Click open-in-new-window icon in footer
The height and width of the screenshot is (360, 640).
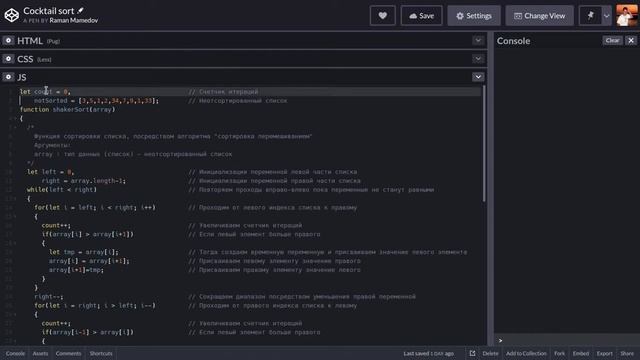[472, 353]
